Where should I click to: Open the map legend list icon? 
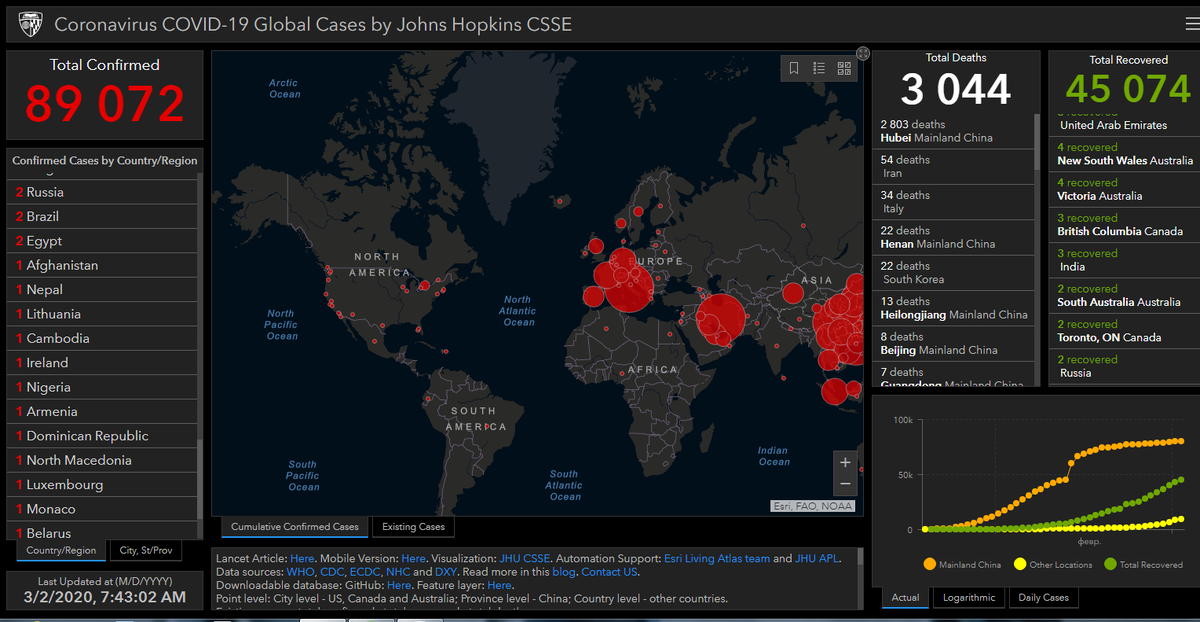[819, 68]
